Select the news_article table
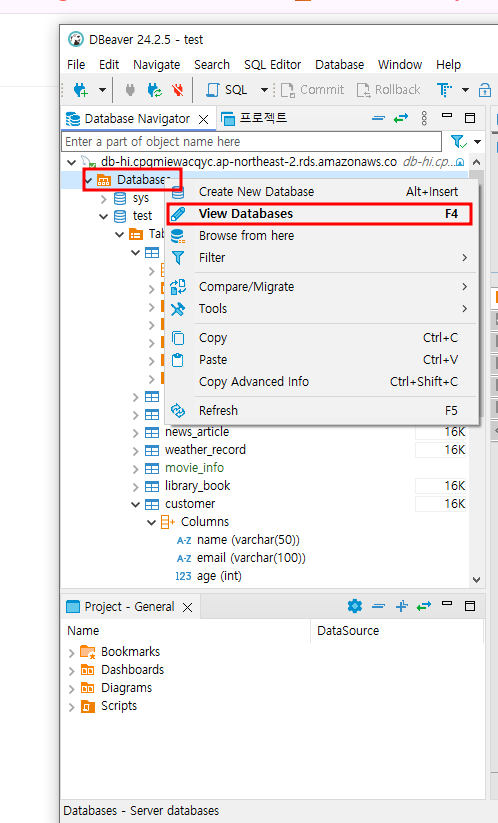498x823 pixels. [x=197, y=432]
